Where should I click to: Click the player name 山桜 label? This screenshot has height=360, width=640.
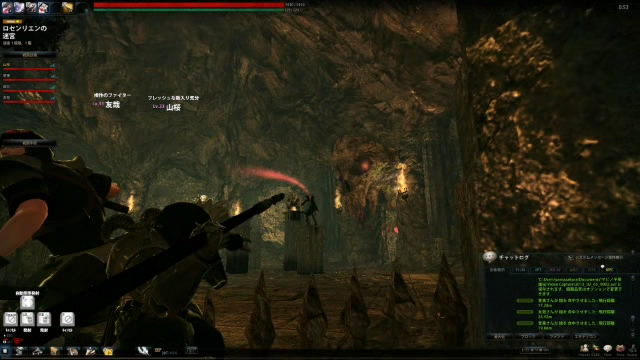(x=173, y=107)
